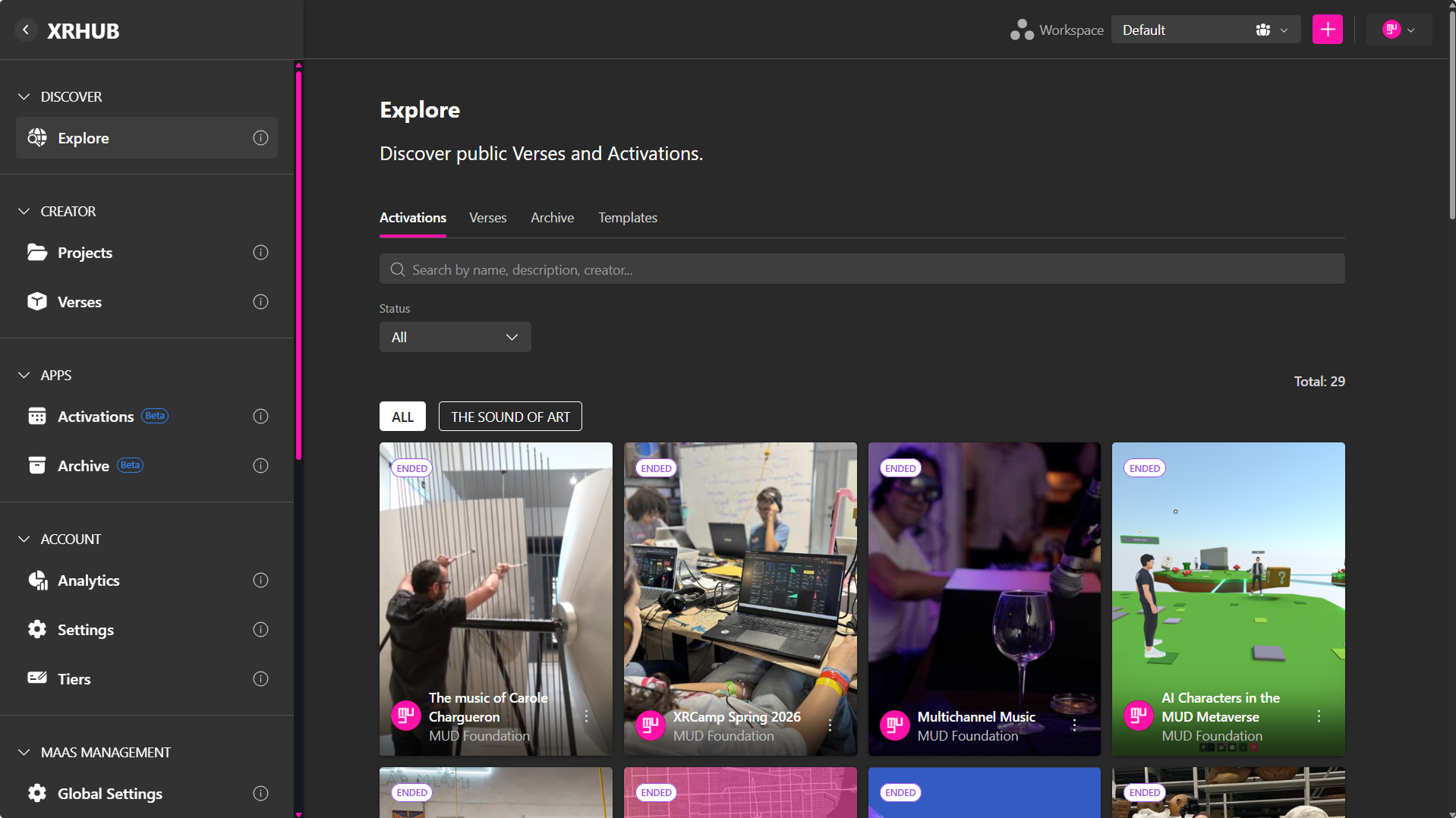Show info for Tiers item
The width and height of the screenshot is (1456, 818).
tap(260, 679)
